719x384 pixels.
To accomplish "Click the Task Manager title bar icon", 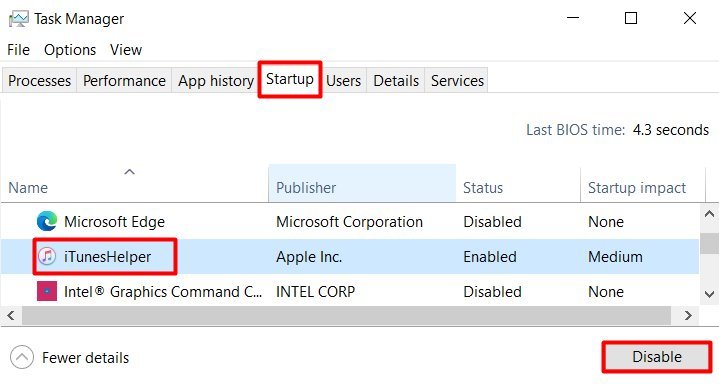I will click(x=18, y=19).
